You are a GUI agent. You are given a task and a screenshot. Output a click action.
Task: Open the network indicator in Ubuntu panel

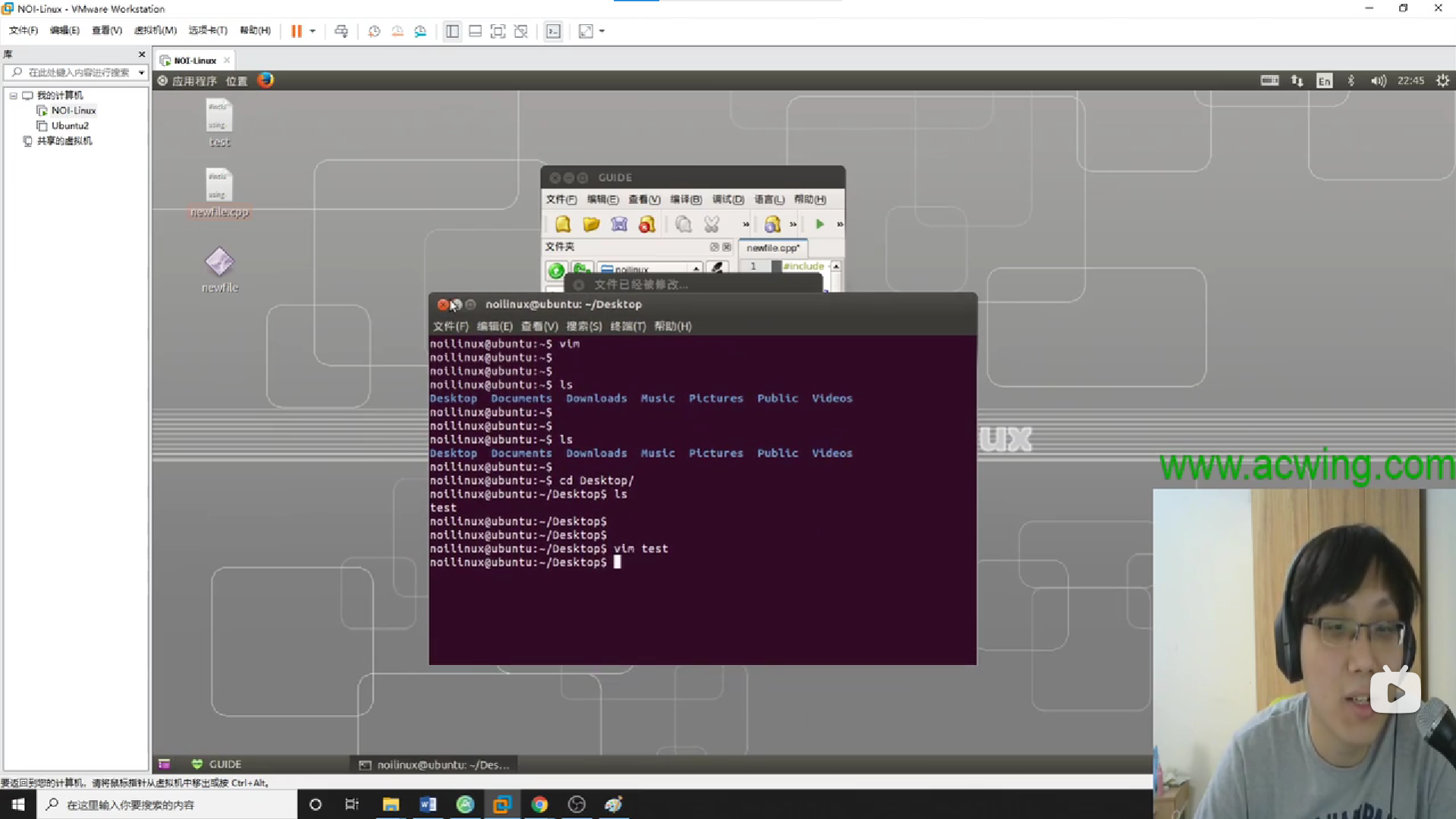tap(1297, 80)
